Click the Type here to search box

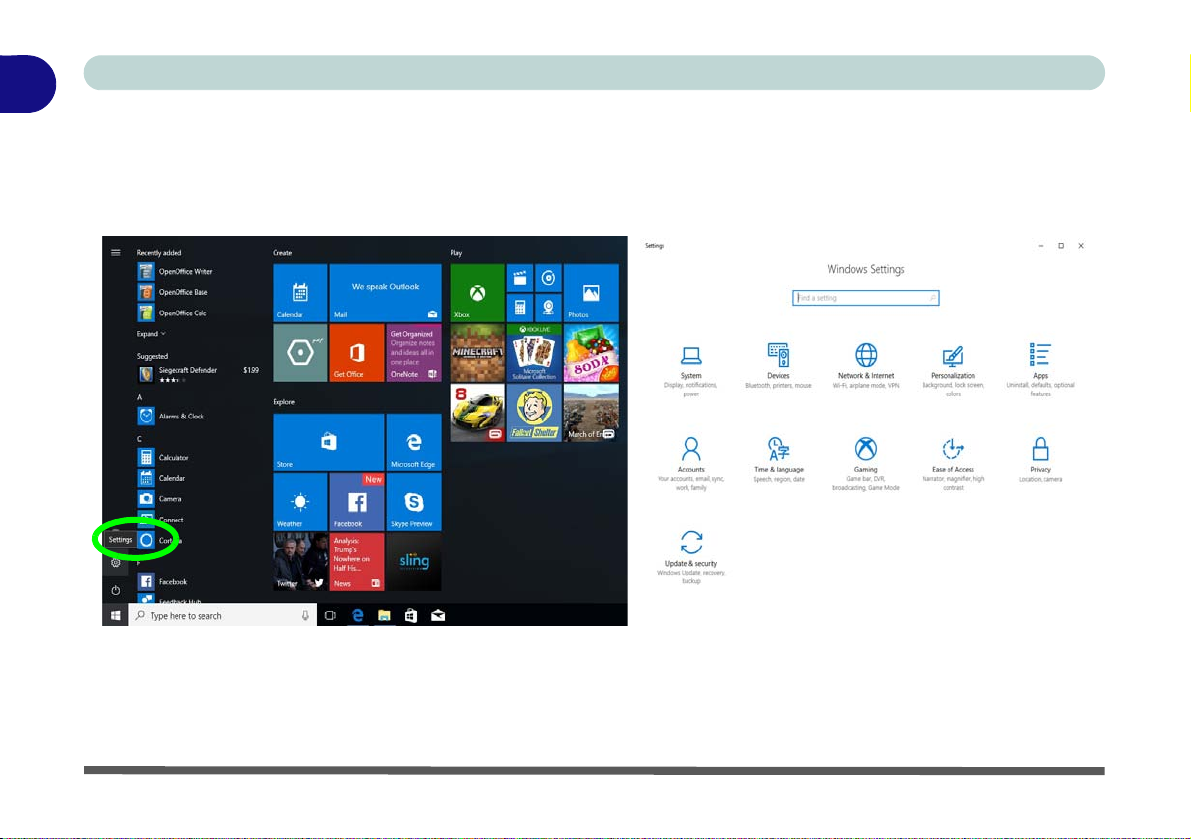pyautogui.click(x=223, y=615)
